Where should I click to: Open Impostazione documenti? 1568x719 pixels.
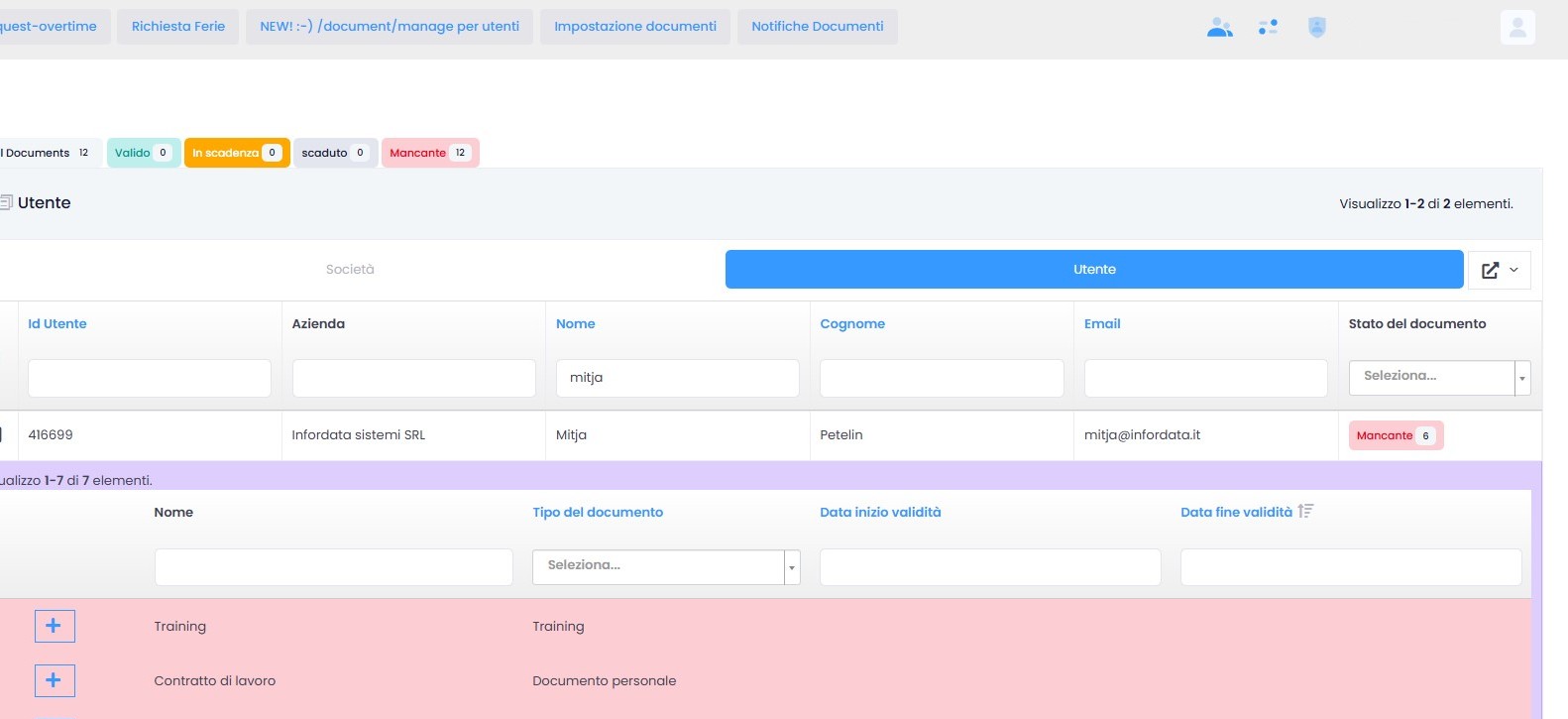(x=635, y=27)
